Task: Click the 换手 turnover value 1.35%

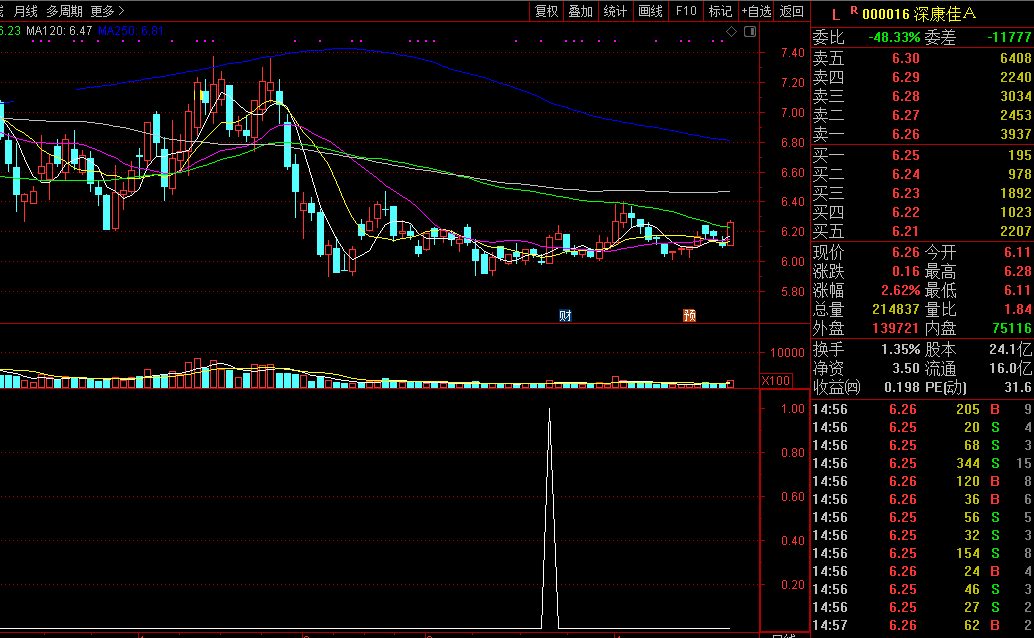Action: 900,350
